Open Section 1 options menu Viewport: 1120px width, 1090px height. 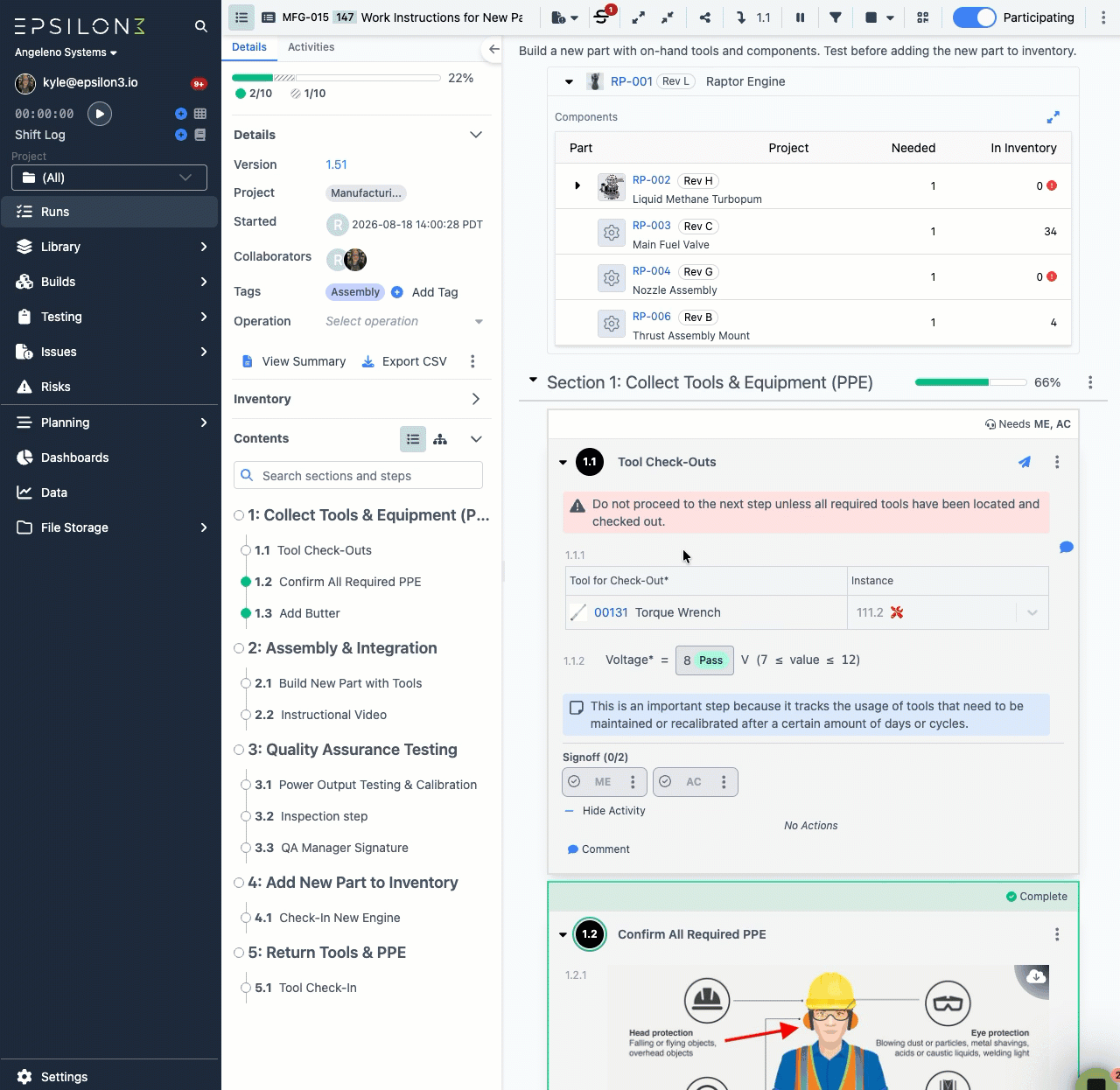tap(1090, 382)
